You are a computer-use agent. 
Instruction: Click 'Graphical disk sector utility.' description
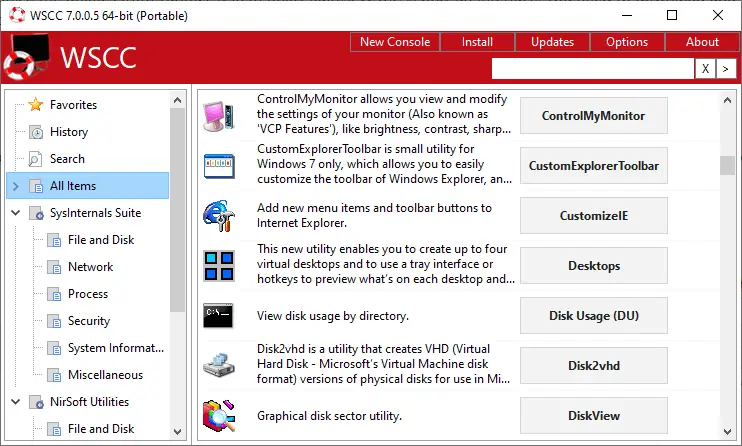coord(329,416)
